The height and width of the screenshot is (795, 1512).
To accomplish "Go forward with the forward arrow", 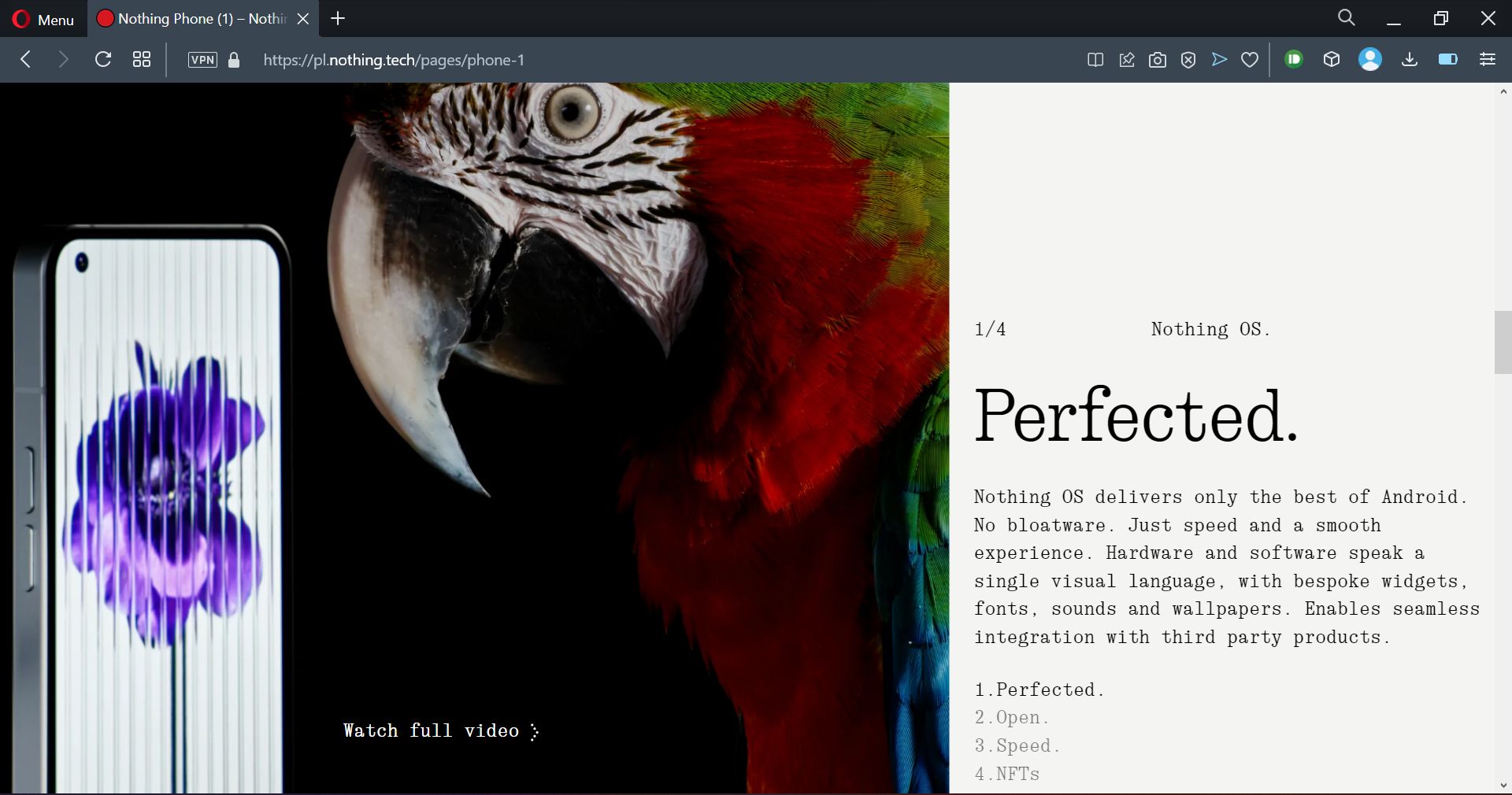I will pos(64,60).
